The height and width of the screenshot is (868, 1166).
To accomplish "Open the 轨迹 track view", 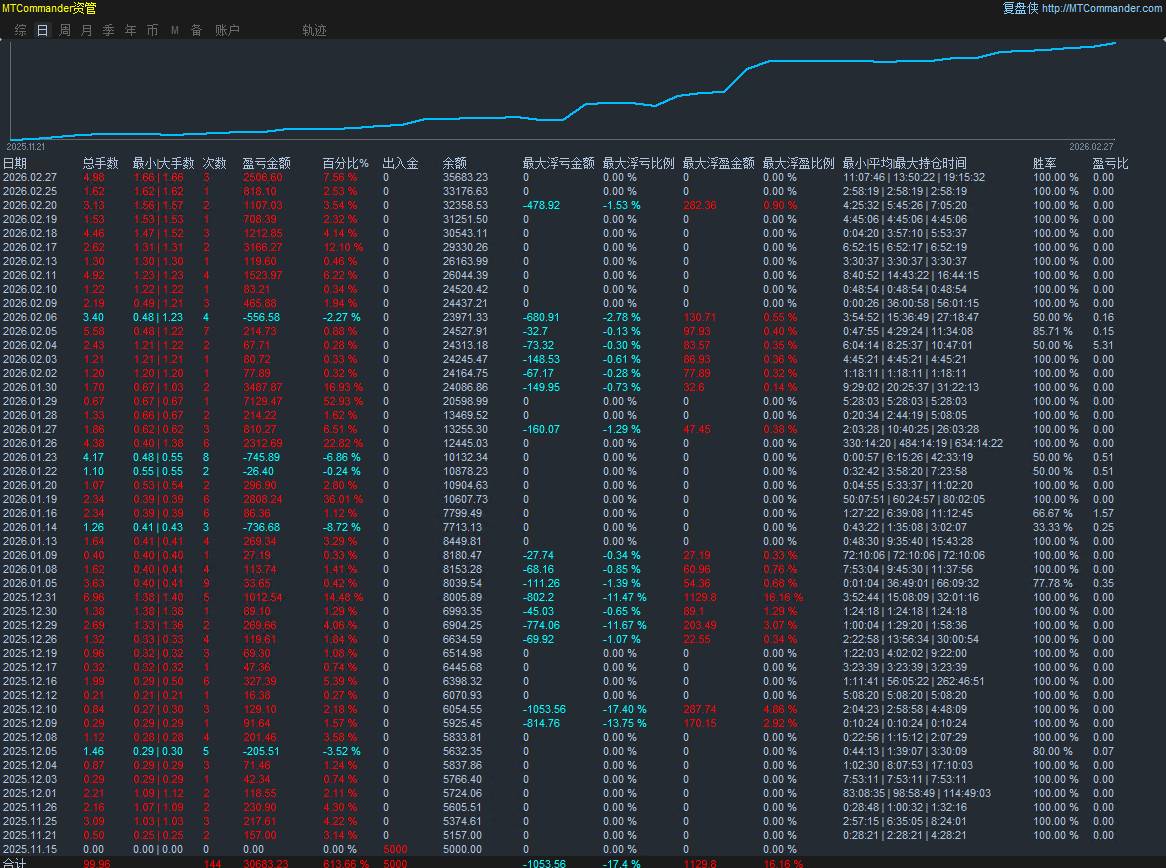I will [x=314, y=30].
